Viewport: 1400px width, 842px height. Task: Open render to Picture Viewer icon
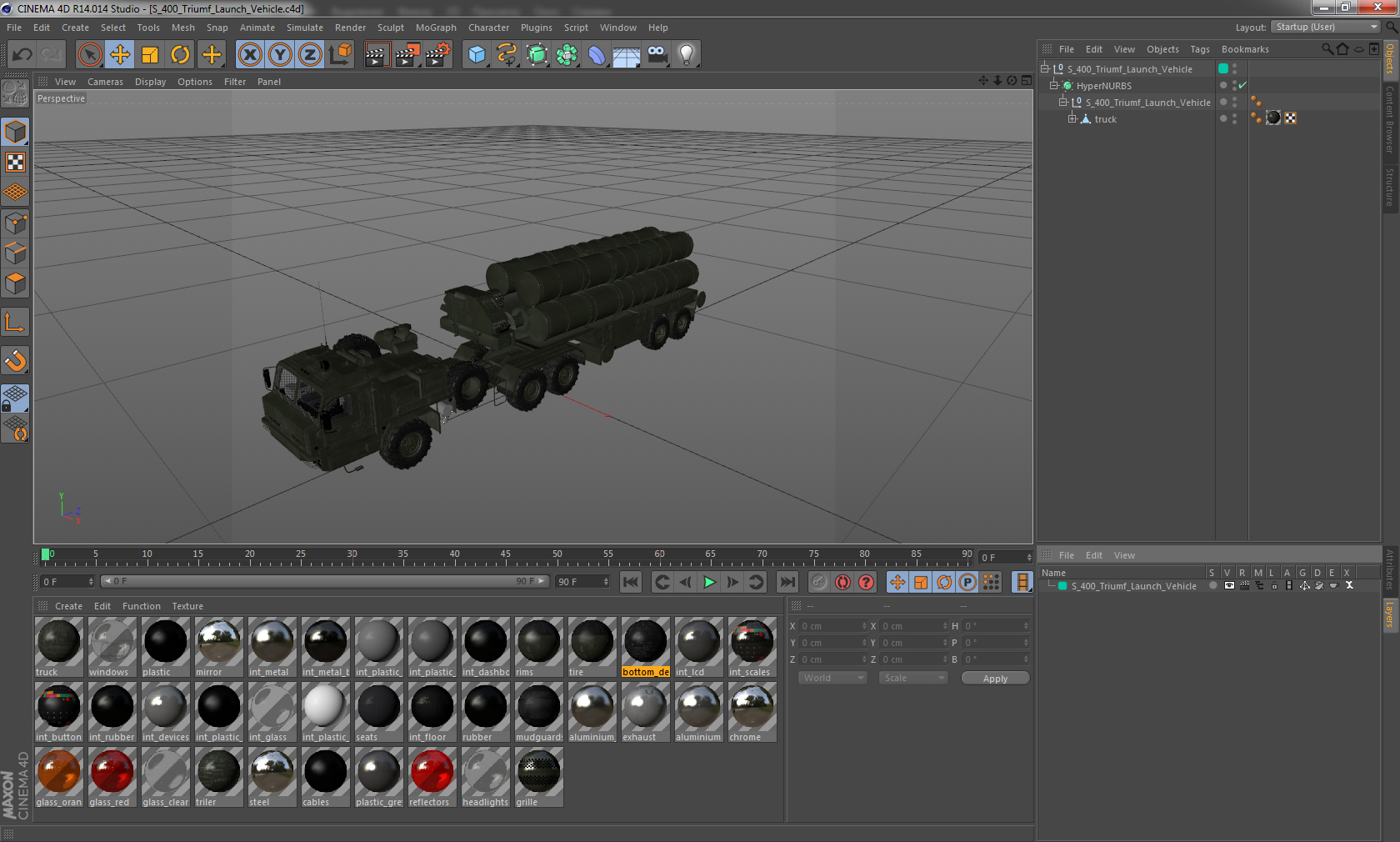pyautogui.click(x=407, y=55)
